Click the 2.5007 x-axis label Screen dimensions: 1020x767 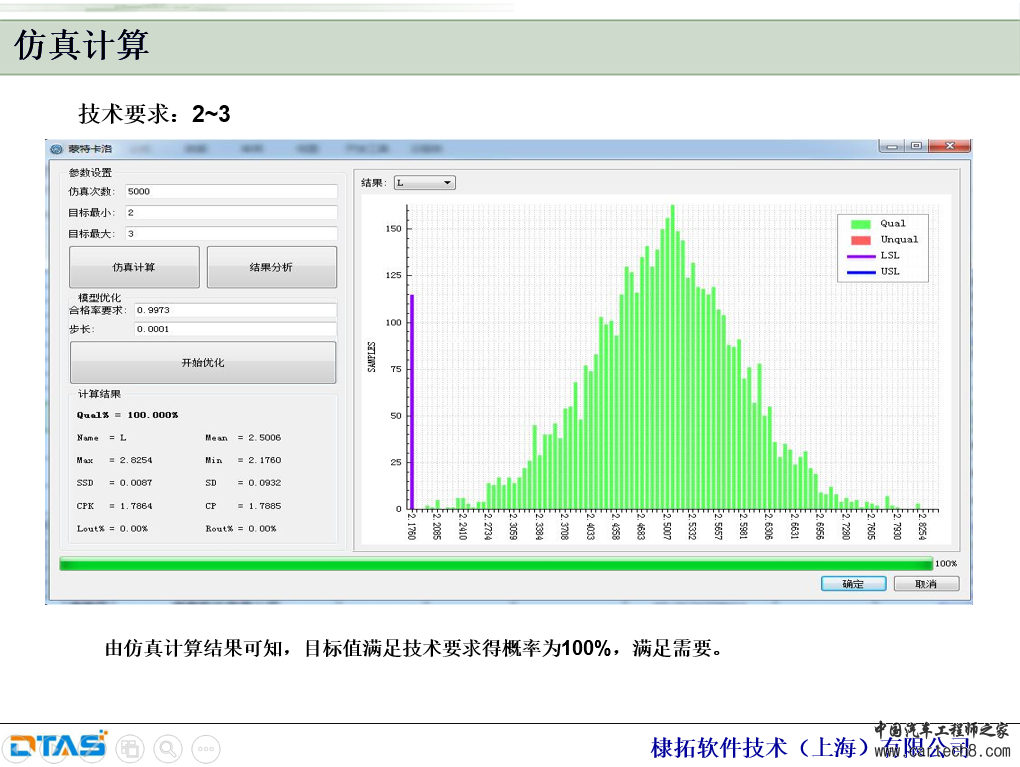(667, 526)
